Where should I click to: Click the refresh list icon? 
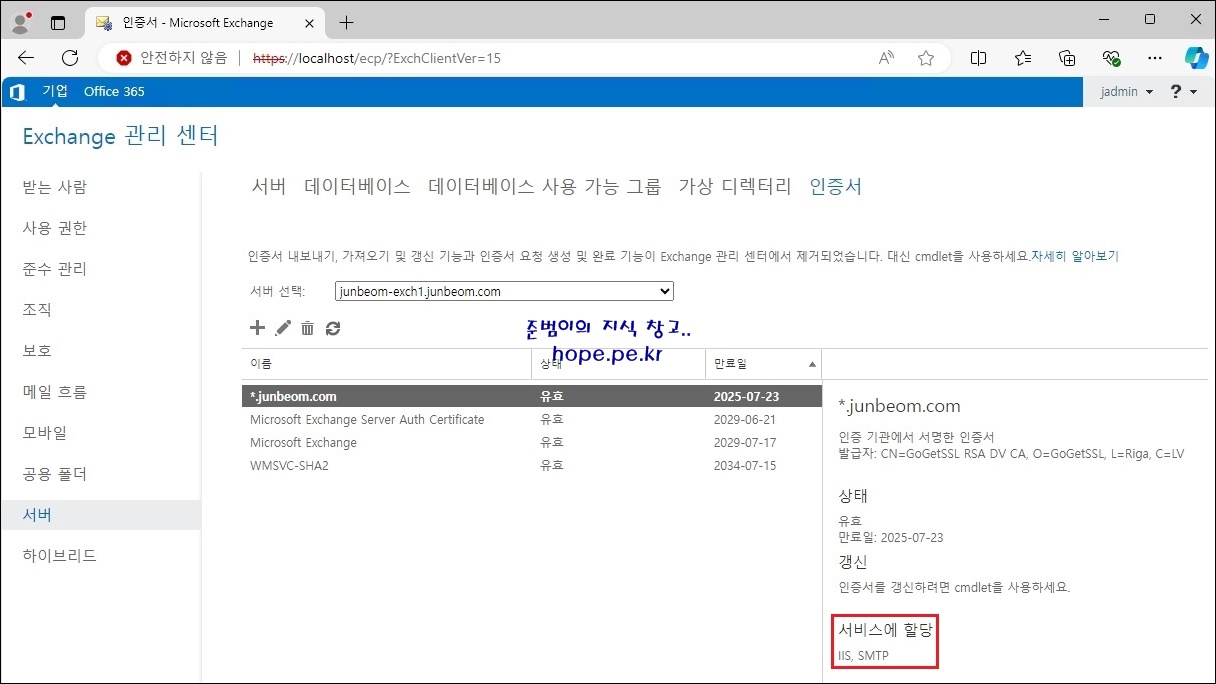pos(333,328)
